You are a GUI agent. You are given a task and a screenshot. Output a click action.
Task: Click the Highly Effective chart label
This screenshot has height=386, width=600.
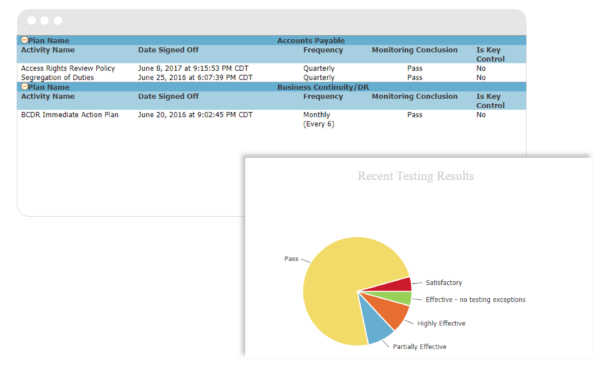click(x=441, y=323)
